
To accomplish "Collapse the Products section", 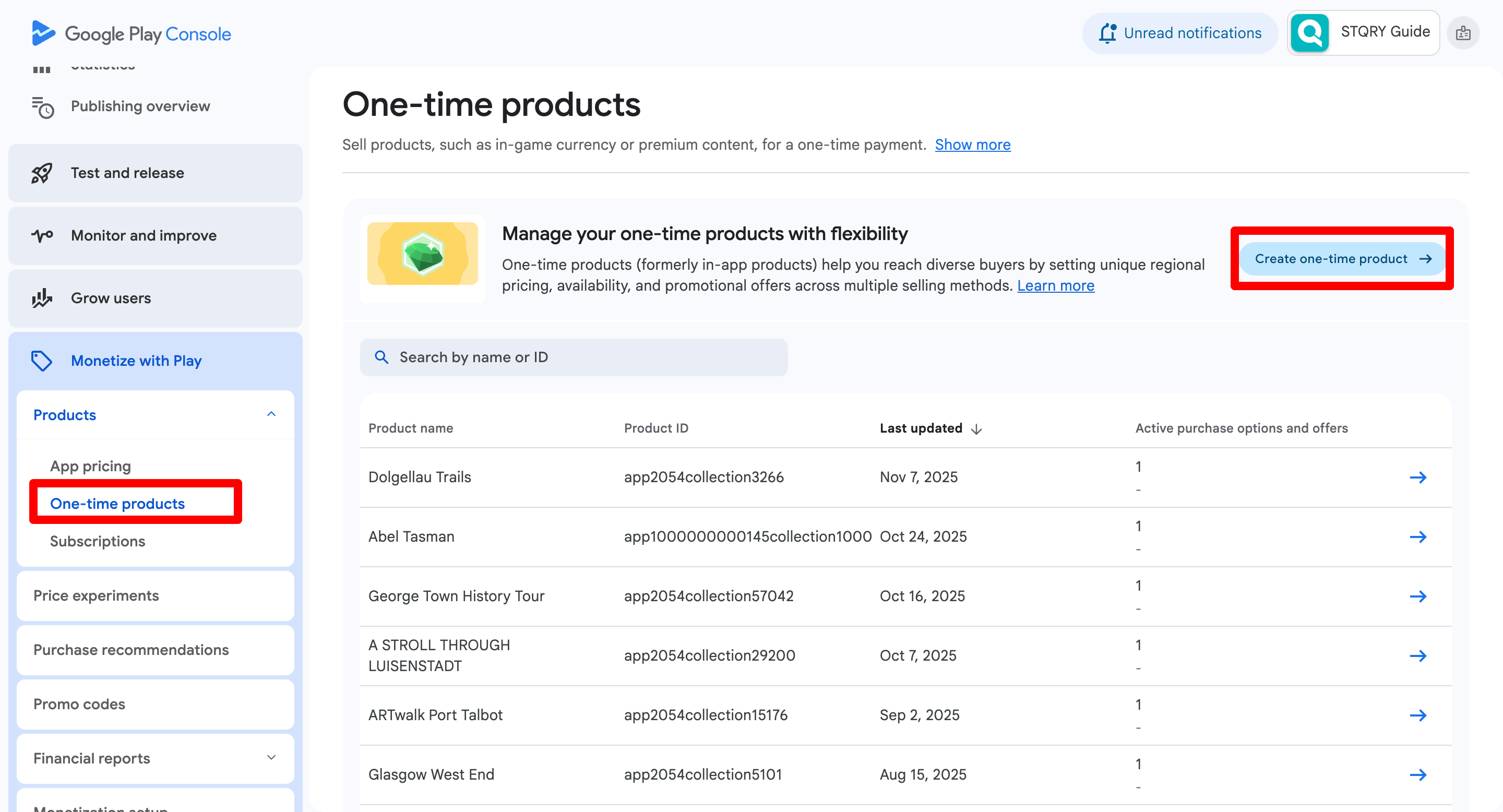I will (x=271, y=414).
